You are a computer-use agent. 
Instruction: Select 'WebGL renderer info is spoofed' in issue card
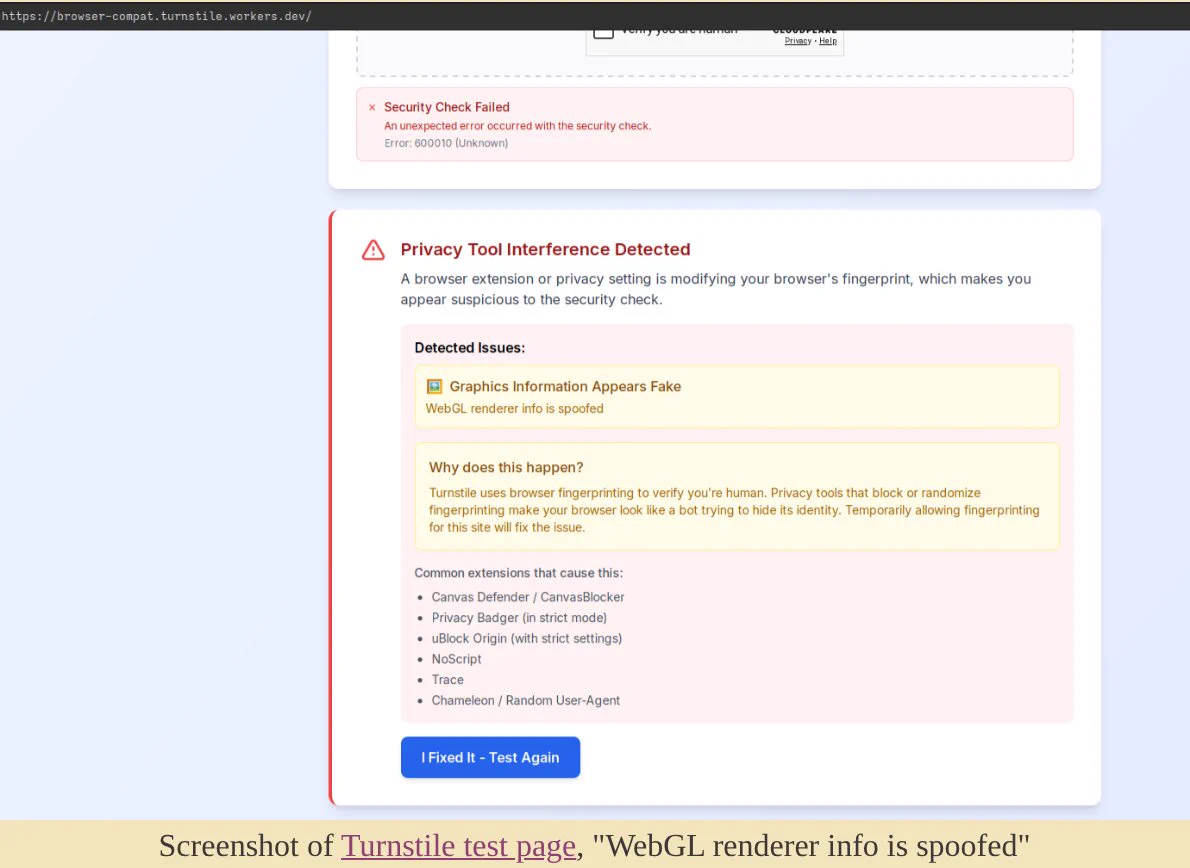click(x=515, y=408)
